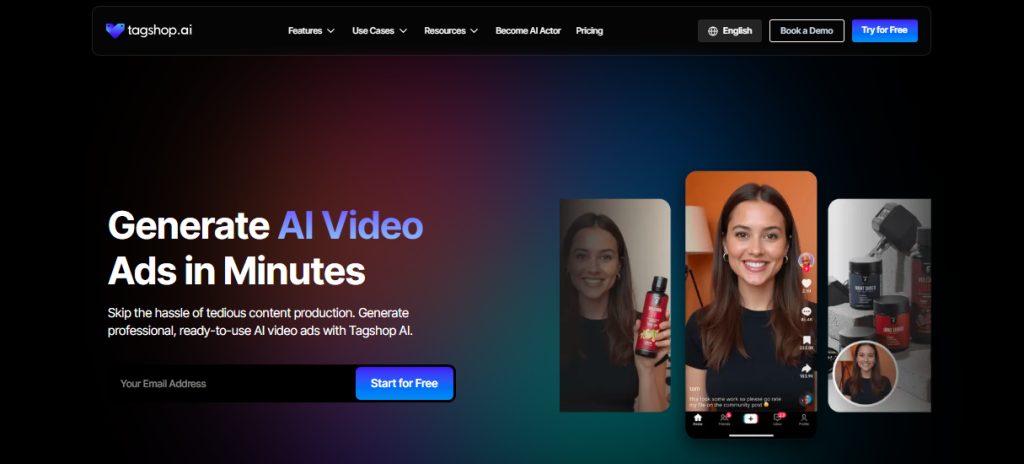Screen dimensions: 1024x464
Task: Open the English language selector
Action: coord(729,31)
